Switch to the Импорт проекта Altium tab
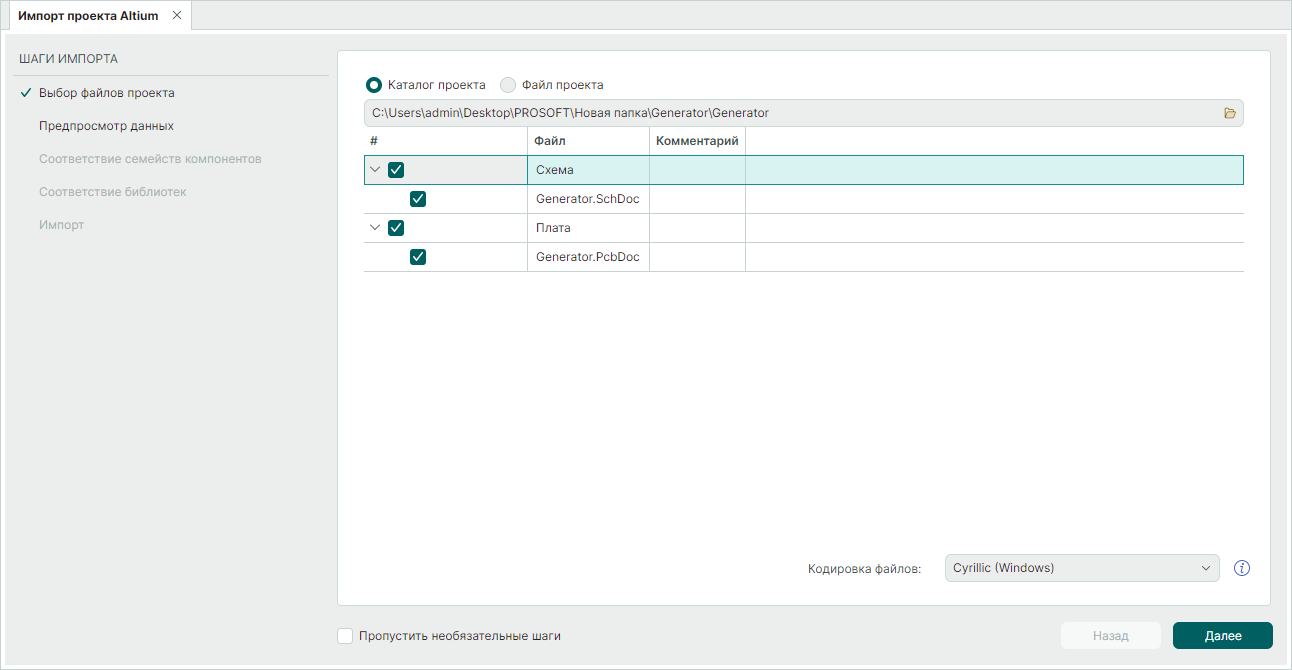The width and height of the screenshot is (1292, 670). click(88, 16)
